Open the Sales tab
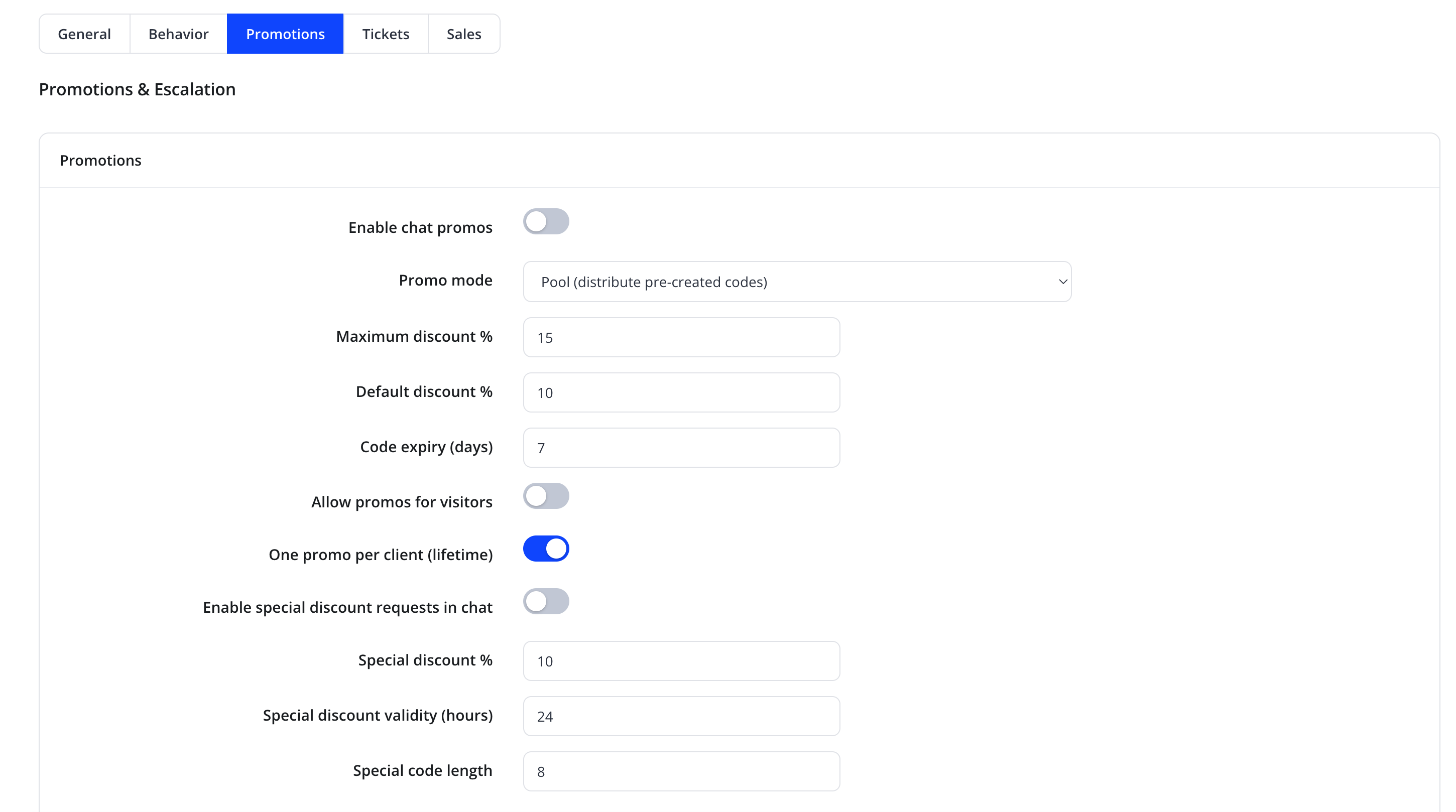This screenshot has width=1456, height=812. click(x=464, y=34)
